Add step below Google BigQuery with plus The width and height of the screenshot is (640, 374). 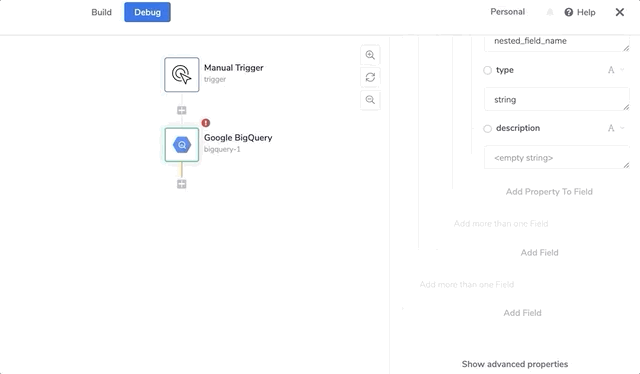182,184
